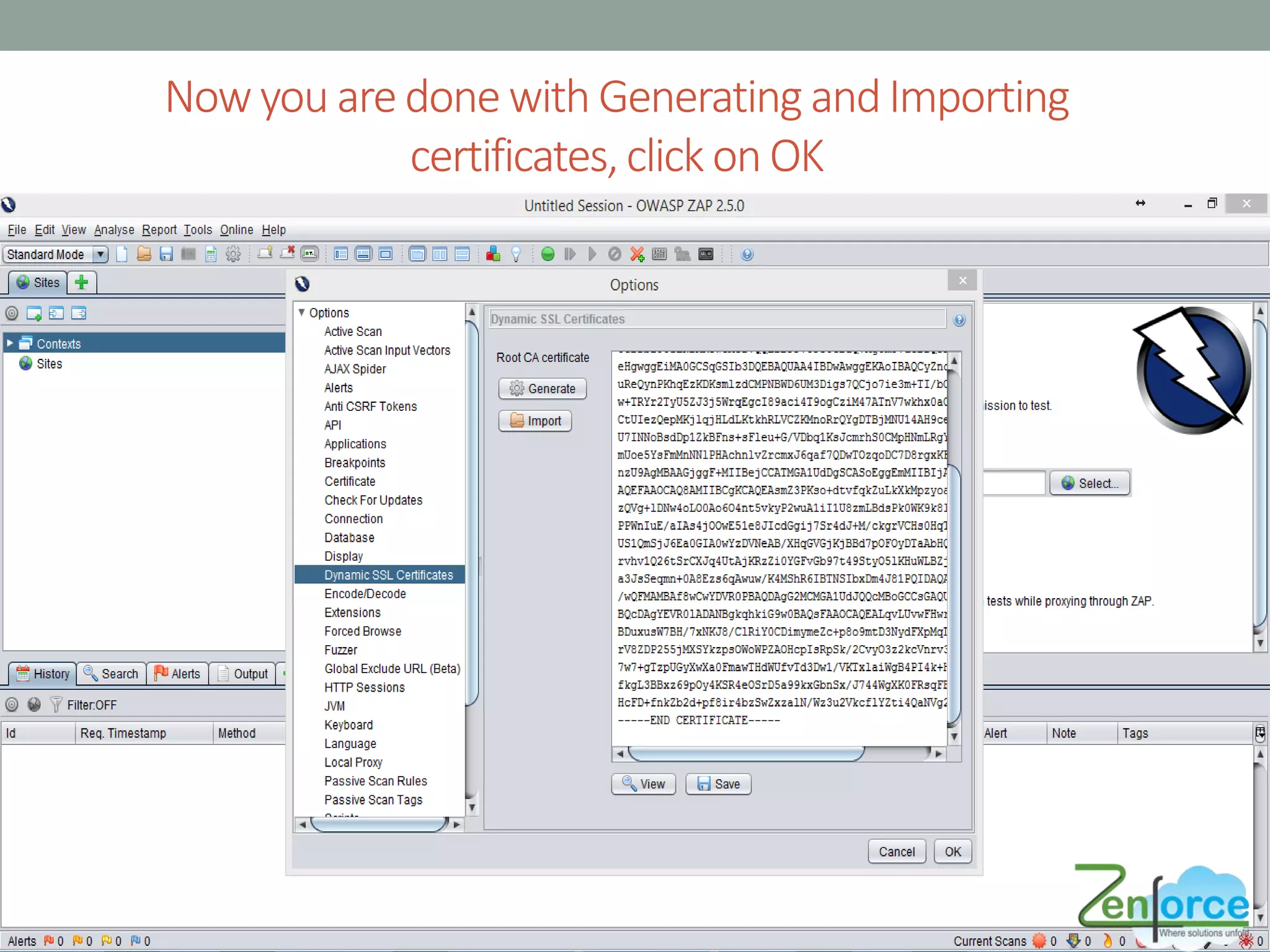Click the Open Session folder icon
Screen dimensions: 1270x952
coord(144,254)
